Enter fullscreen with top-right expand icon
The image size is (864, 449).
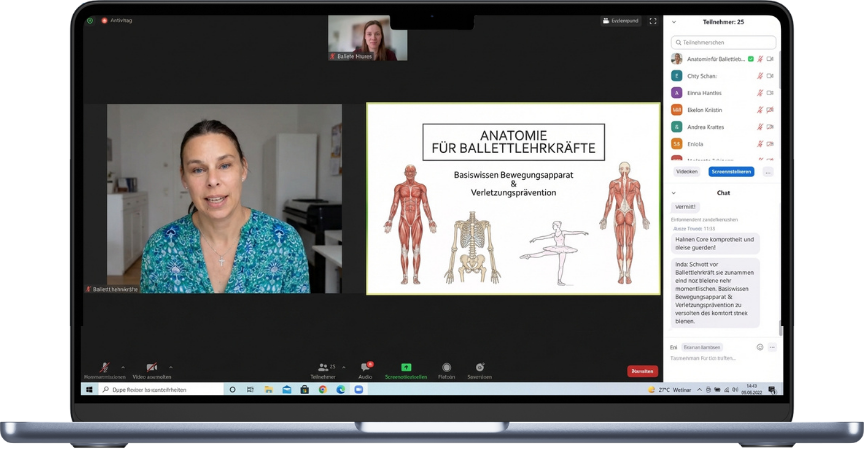click(x=653, y=20)
